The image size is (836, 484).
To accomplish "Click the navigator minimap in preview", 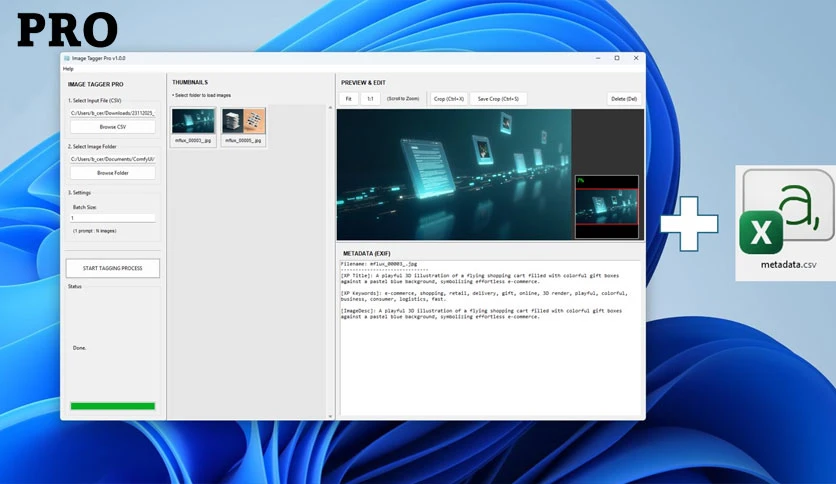I will pos(606,206).
